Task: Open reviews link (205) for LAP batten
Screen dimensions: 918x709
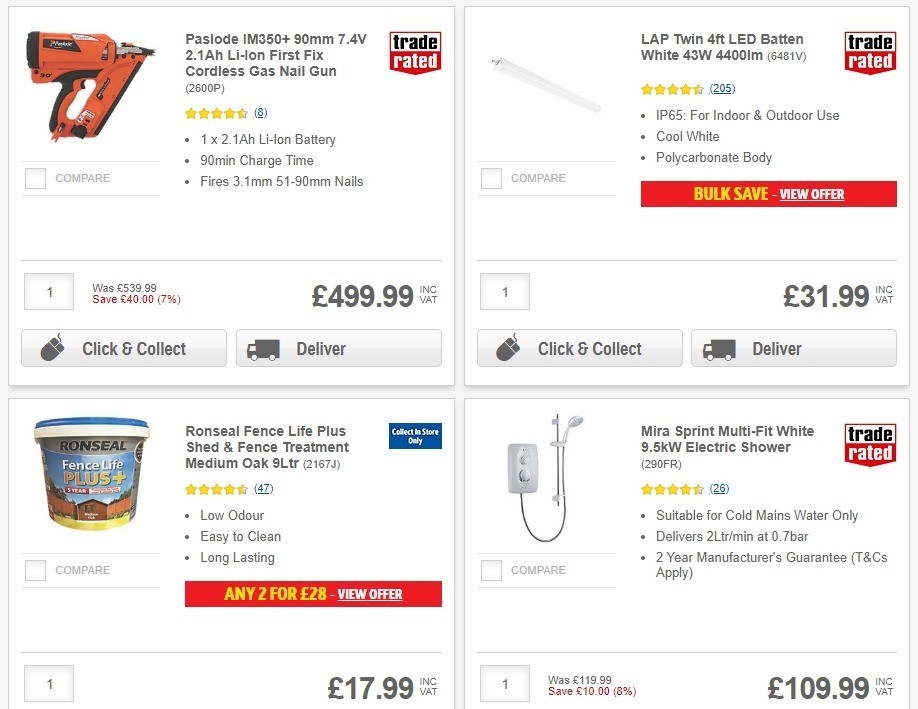Action: [x=723, y=88]
